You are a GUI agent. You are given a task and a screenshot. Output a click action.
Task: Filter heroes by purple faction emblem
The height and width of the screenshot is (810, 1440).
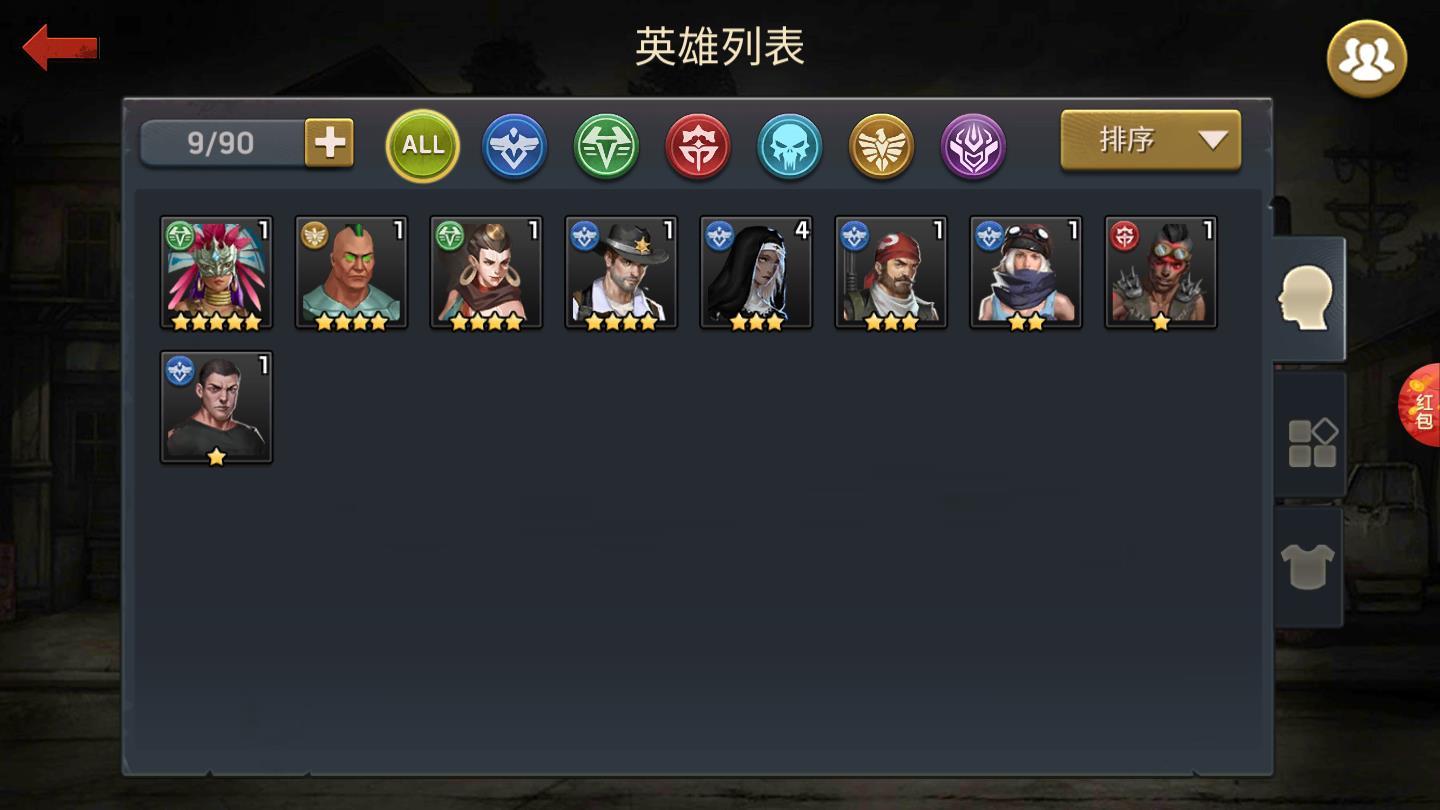click(973, 146)
